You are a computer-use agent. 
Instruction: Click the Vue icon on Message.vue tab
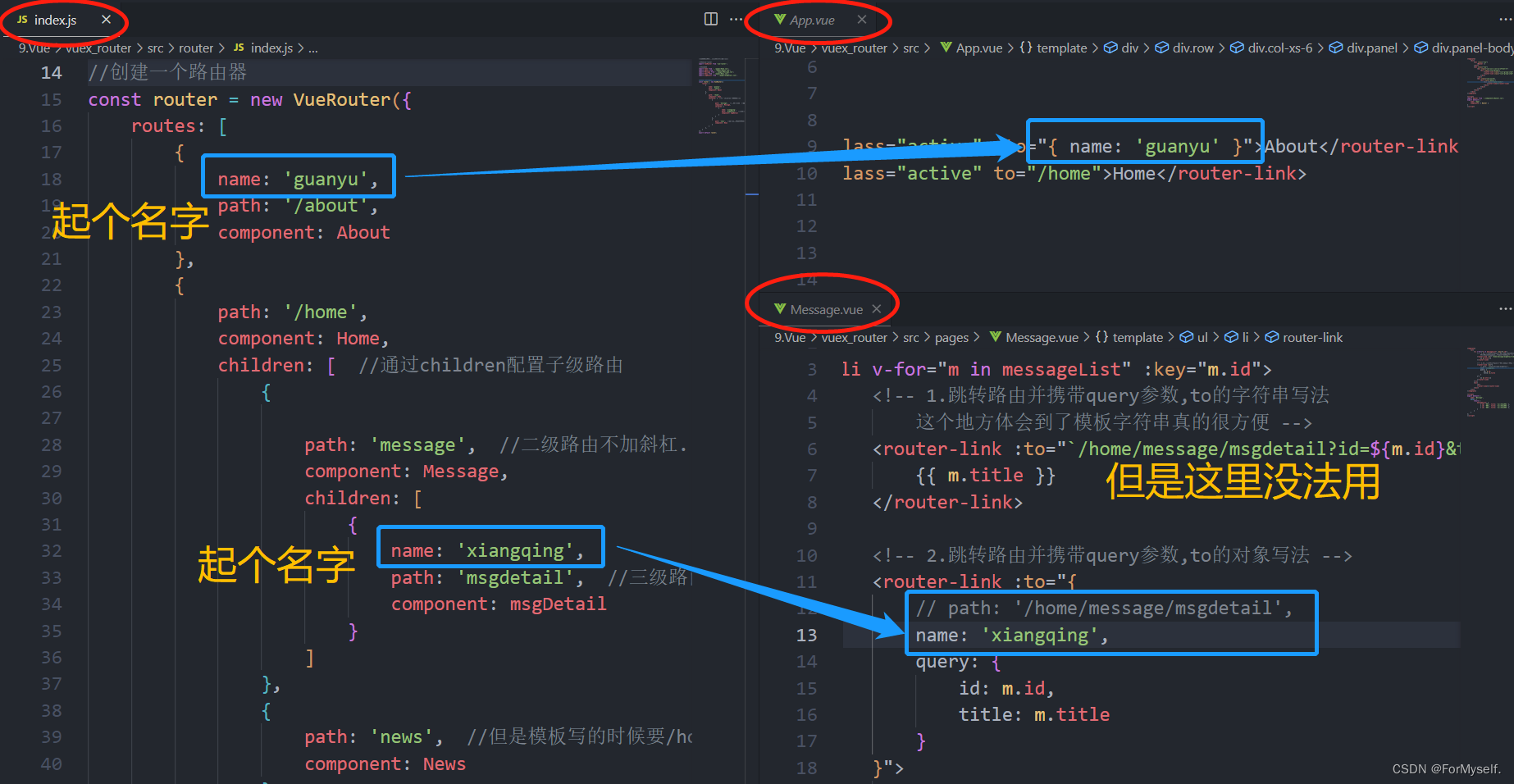click(x=780, y=309)
